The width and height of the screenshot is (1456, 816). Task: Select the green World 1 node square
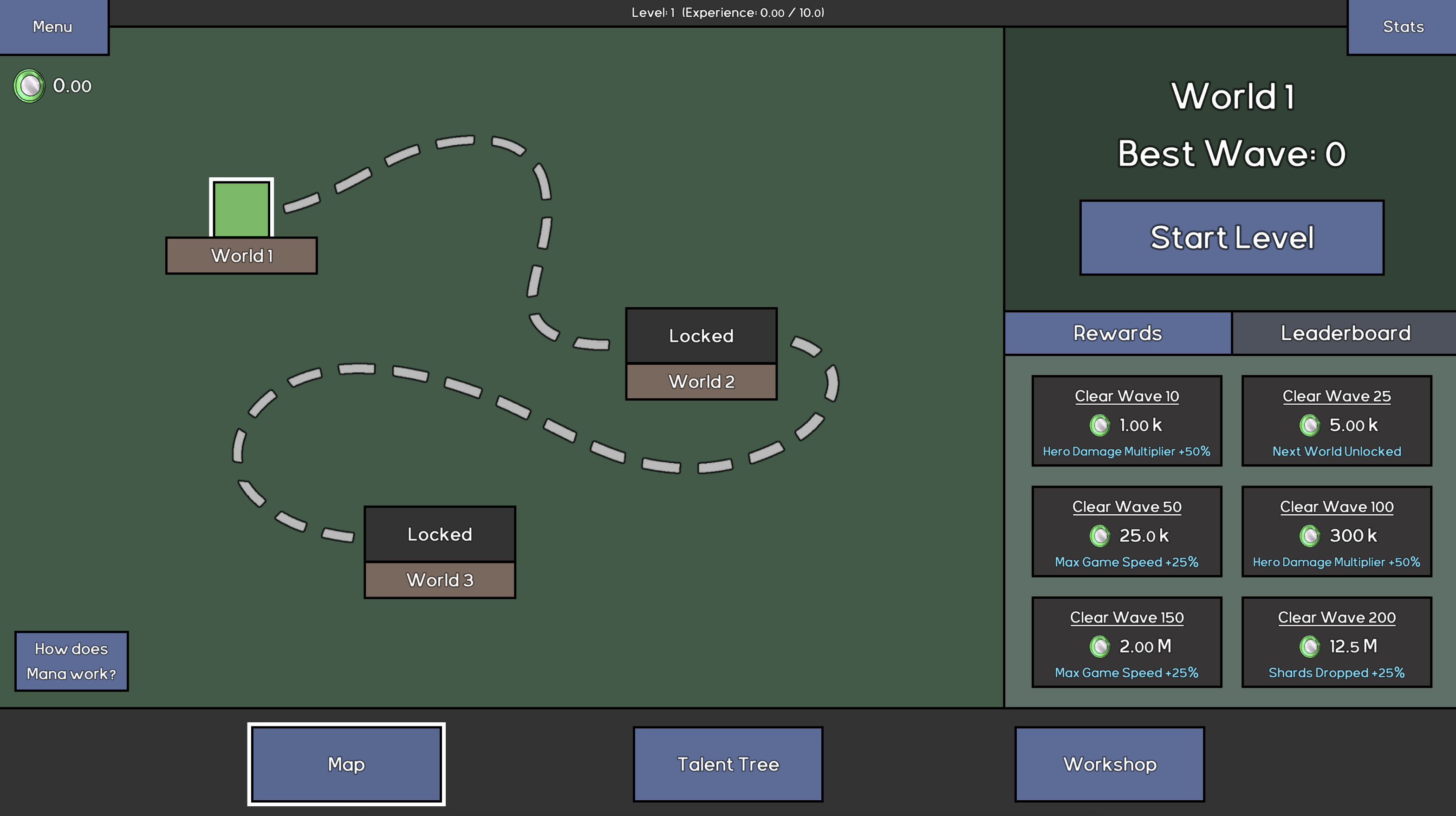click(241, 208)
